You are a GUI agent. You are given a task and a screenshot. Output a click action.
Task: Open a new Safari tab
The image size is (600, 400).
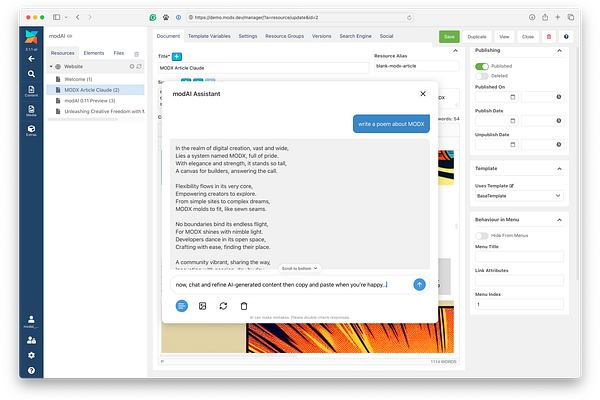pyautogui.click(x=558, y=17)
